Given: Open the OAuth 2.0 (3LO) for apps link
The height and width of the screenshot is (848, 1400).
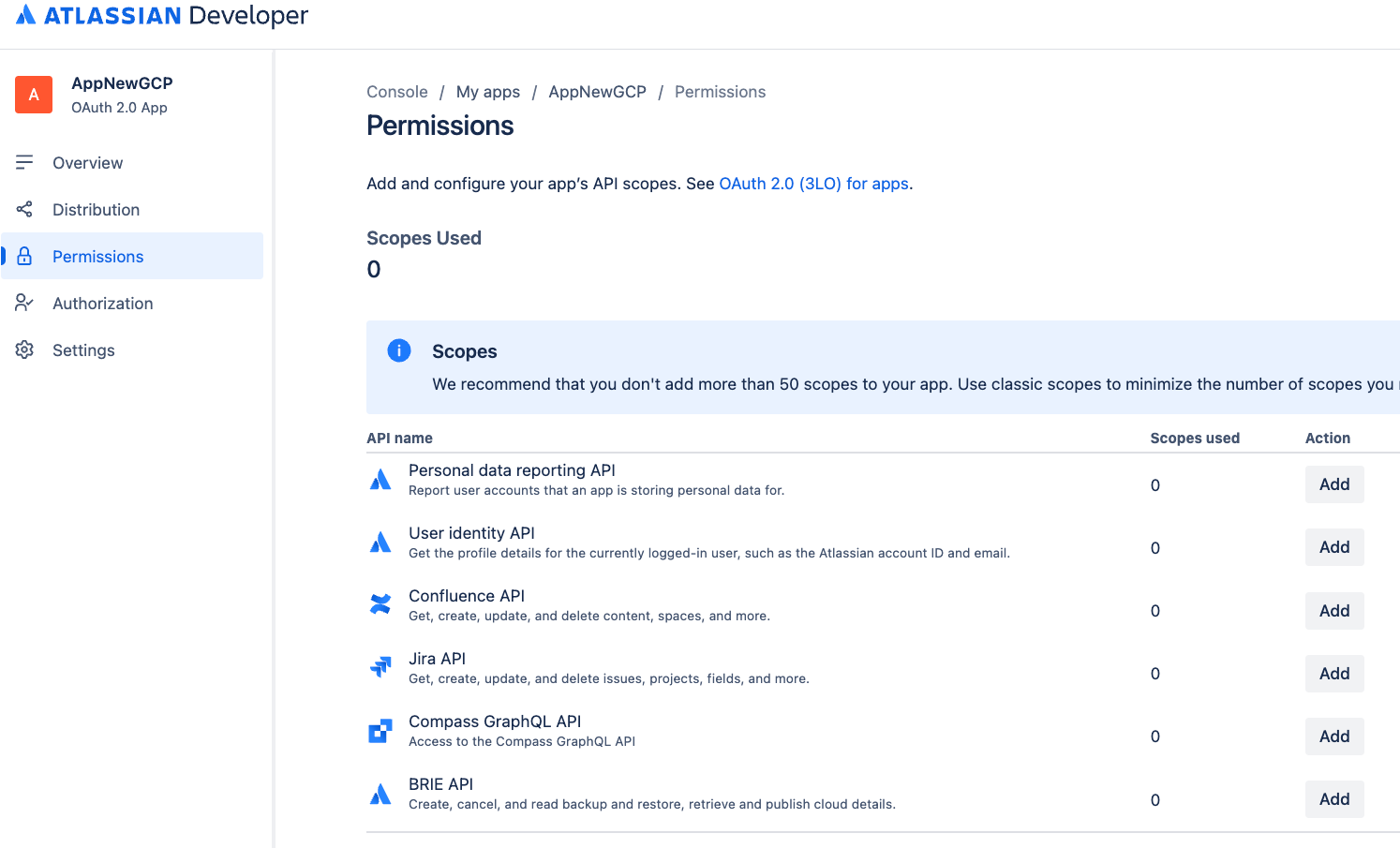Looking at the screenshot, I should (x=813, y=184).
